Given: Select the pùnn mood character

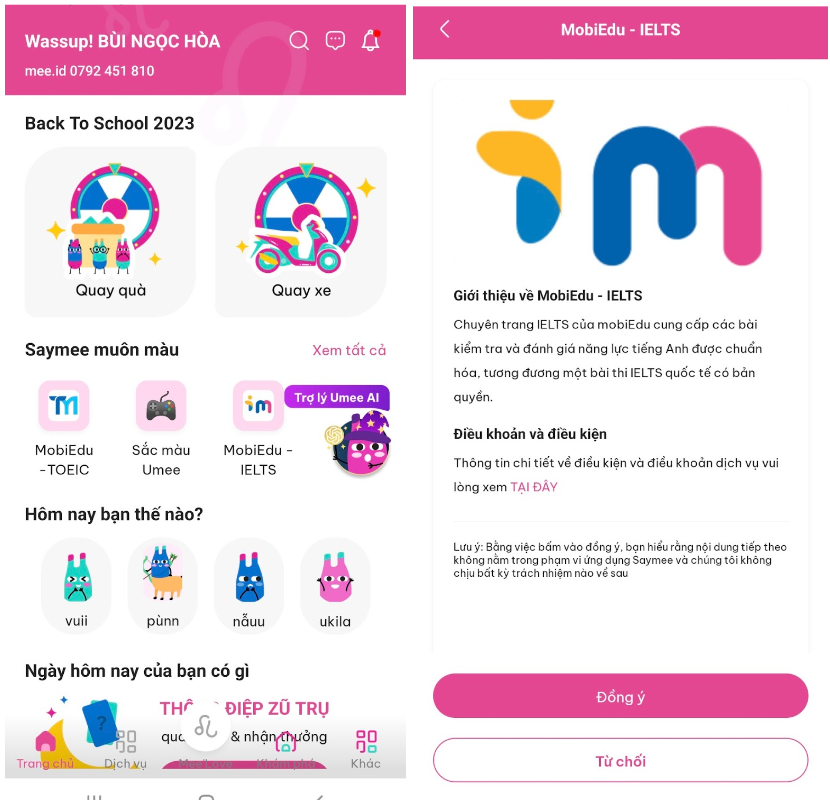Looking at the screenshot, I should tap(163, 585).
